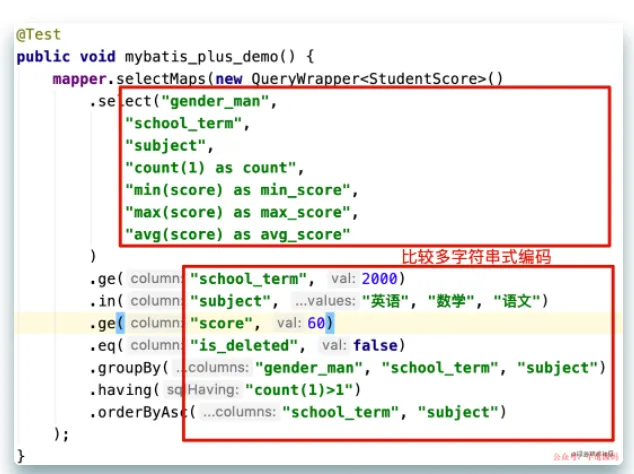Click the "school_term" string in select list
The image size is (634, 474).
pos(183,123)
